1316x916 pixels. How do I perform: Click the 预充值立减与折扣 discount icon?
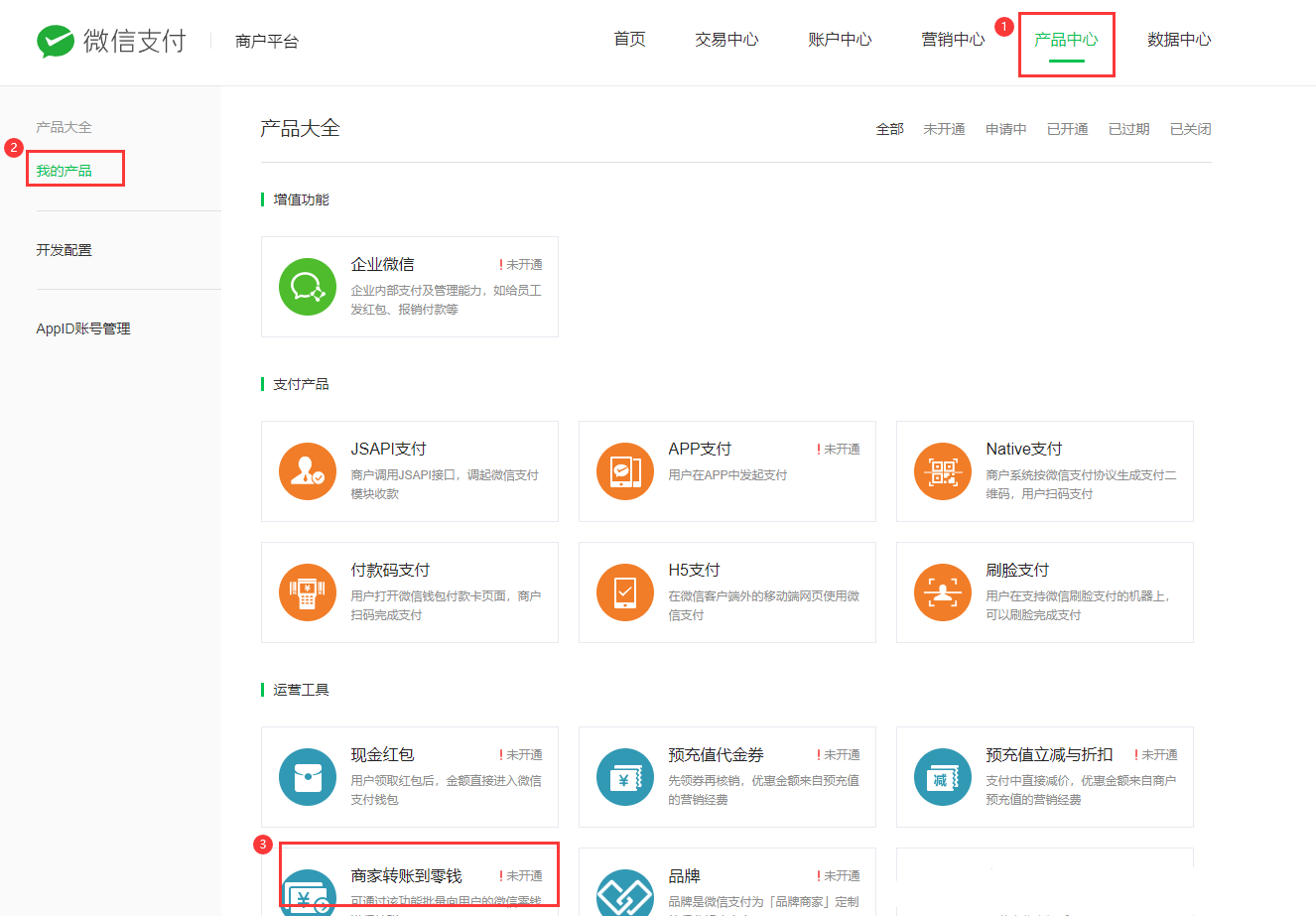943,777
